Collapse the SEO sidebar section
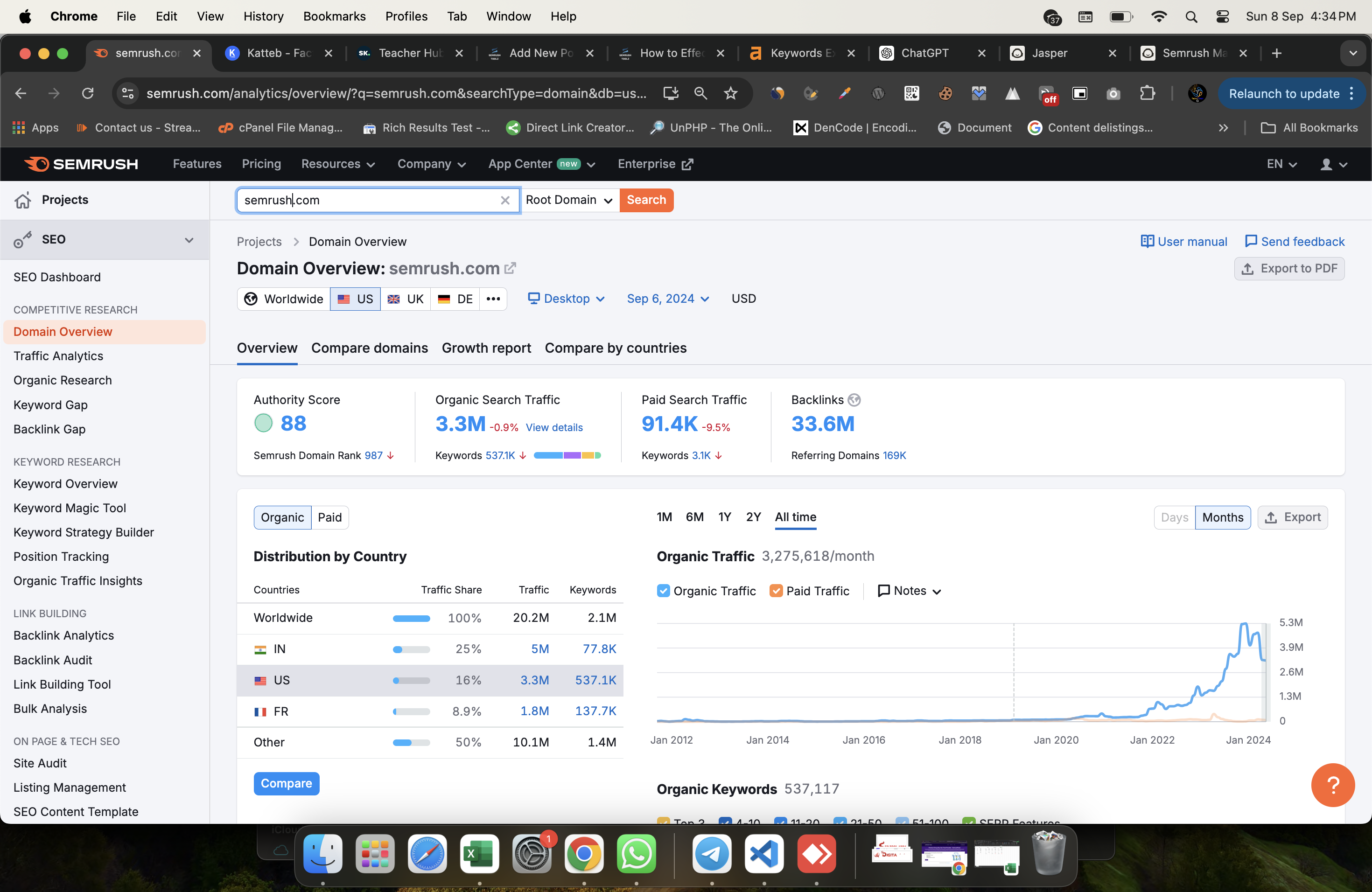This screenshot has width=1372, height=892. click(x=189, y=240)
